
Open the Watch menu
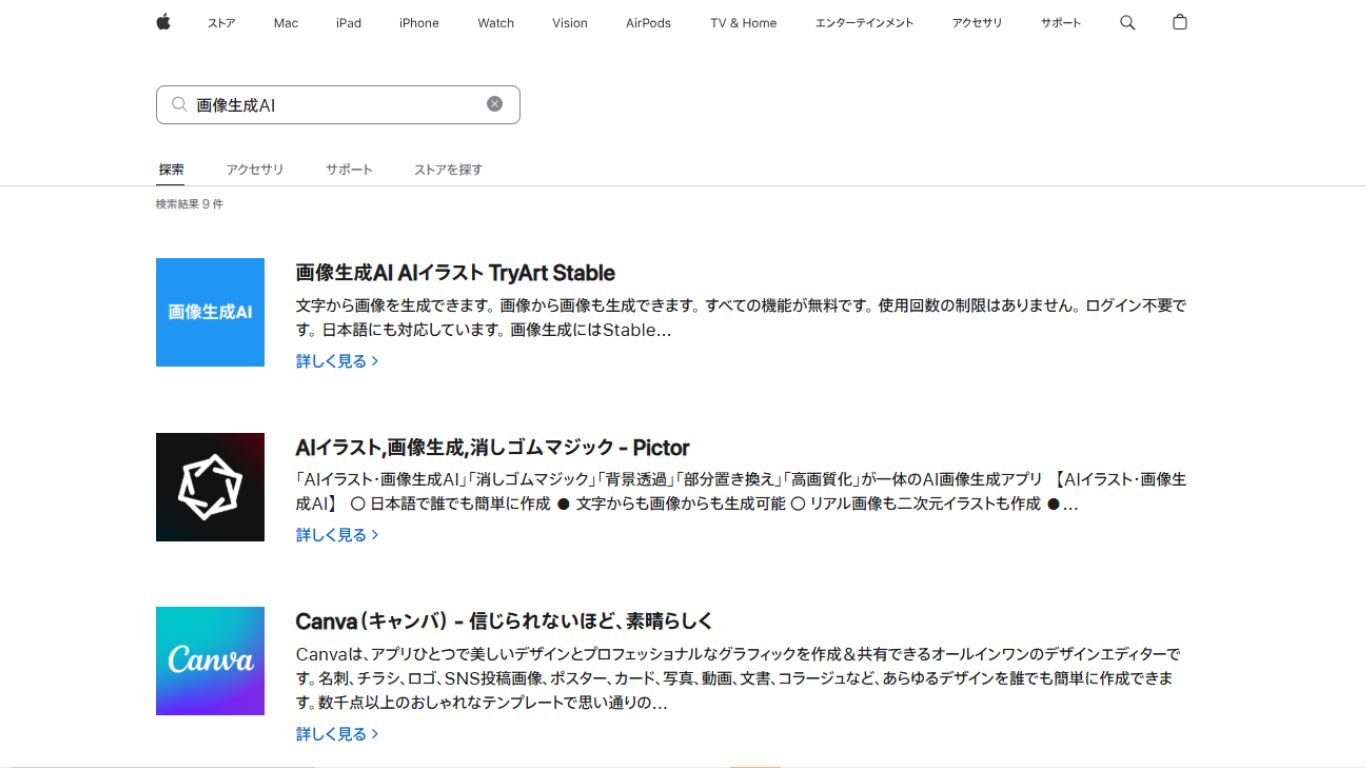tap(496, 23)
